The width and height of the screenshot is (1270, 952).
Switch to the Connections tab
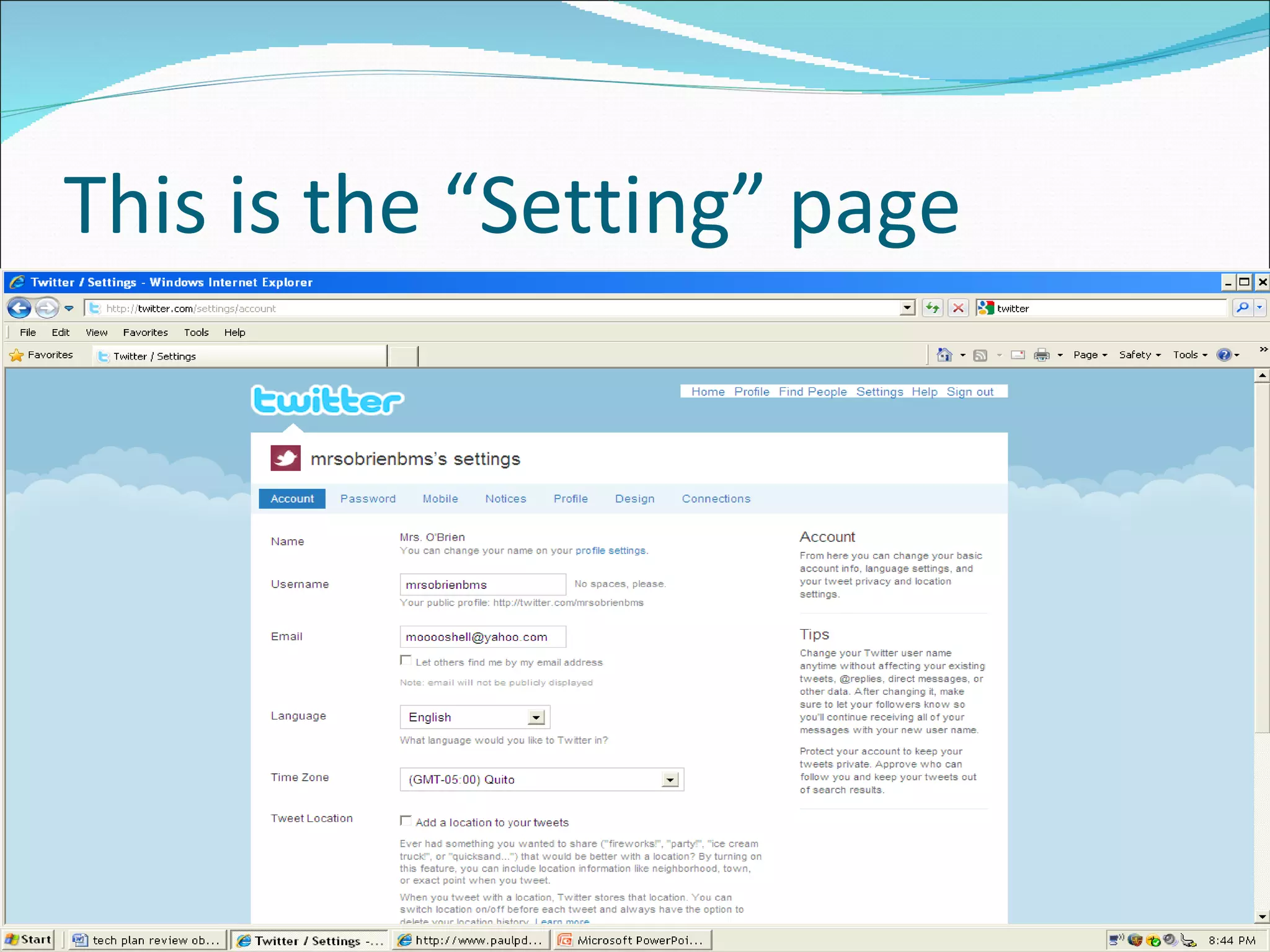point(716,499)
